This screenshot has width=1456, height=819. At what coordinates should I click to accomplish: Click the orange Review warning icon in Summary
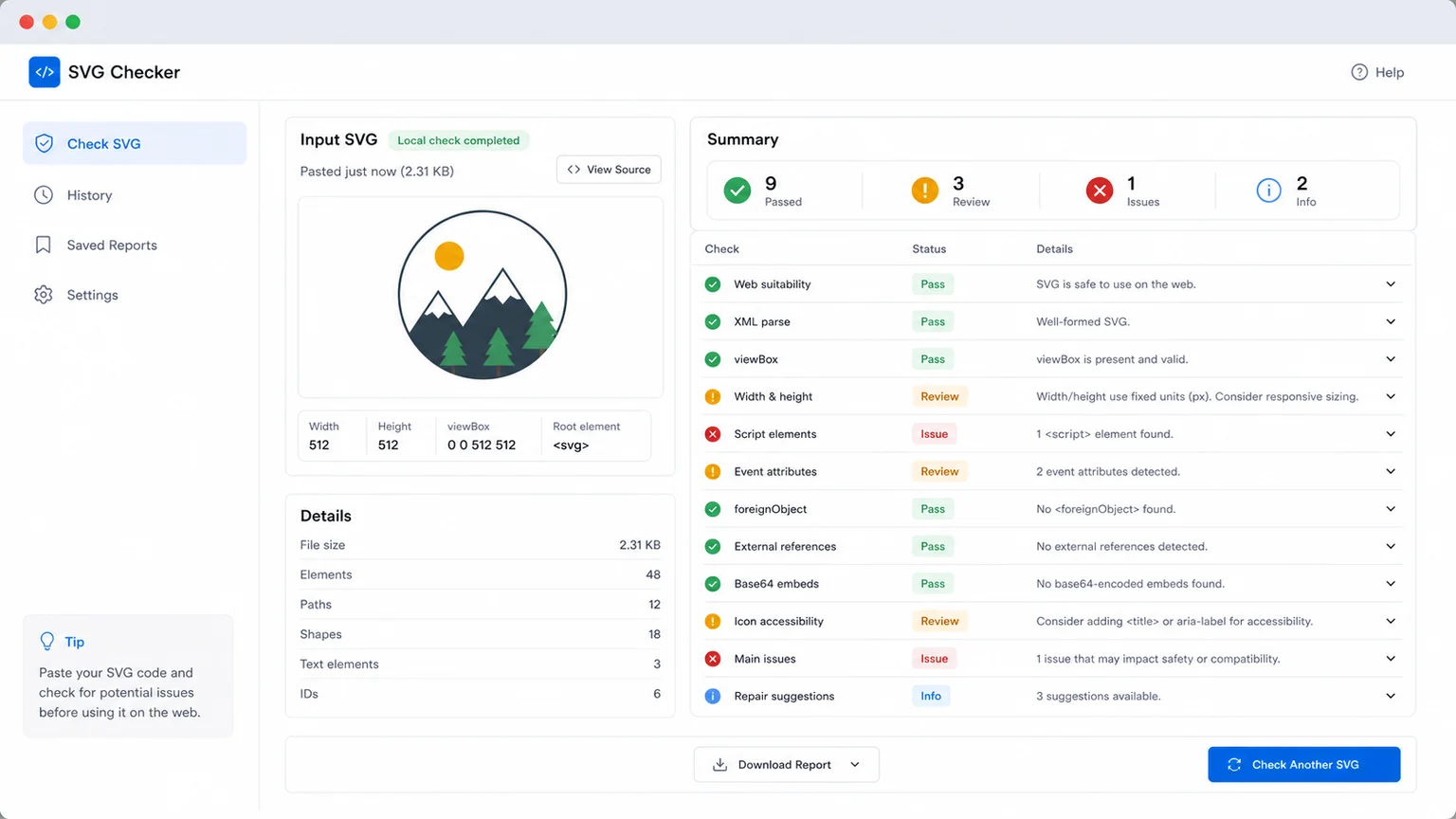pos(925,191)
